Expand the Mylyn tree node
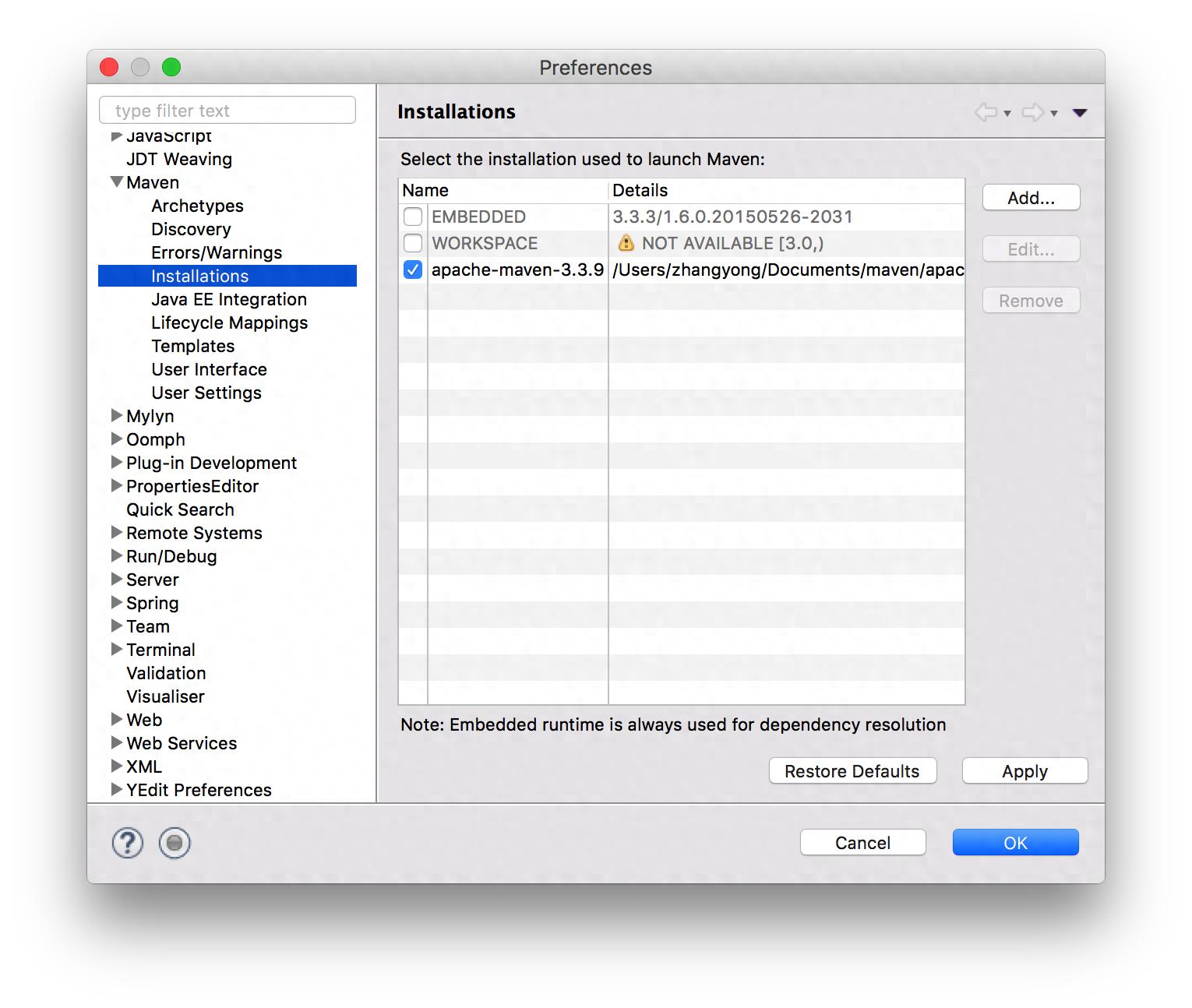Image resolution: width=1192 pixels, height=1008 pixels. (x=117, y=415)
